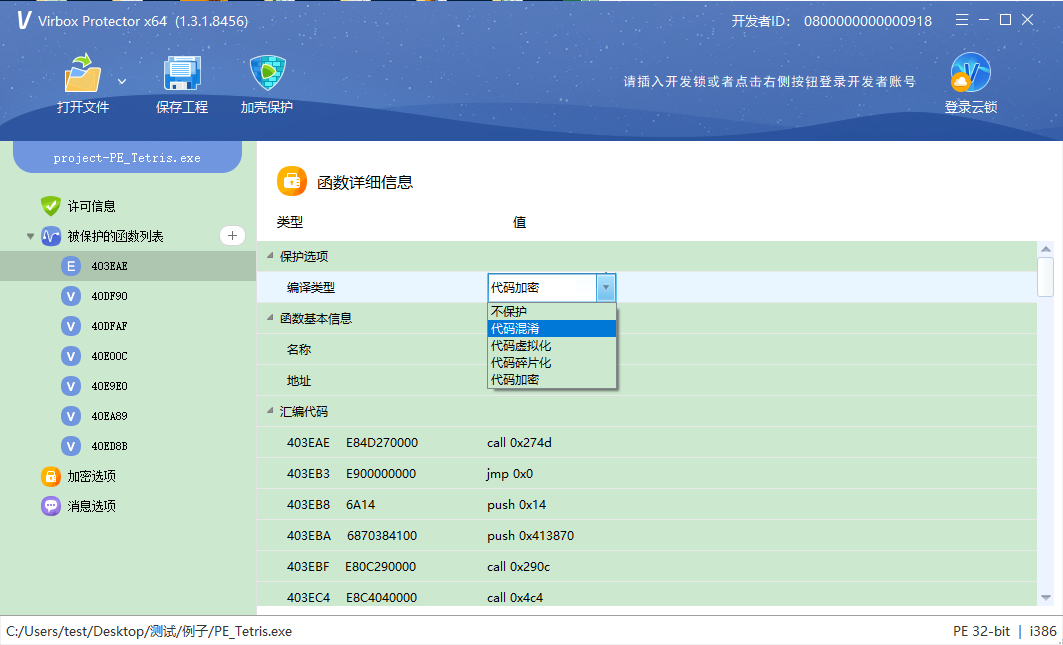Choose 不保护 from the dropdown list
Image resolution: width=1063 pixels, height=645 pixels.
click(x=552, y=311)
